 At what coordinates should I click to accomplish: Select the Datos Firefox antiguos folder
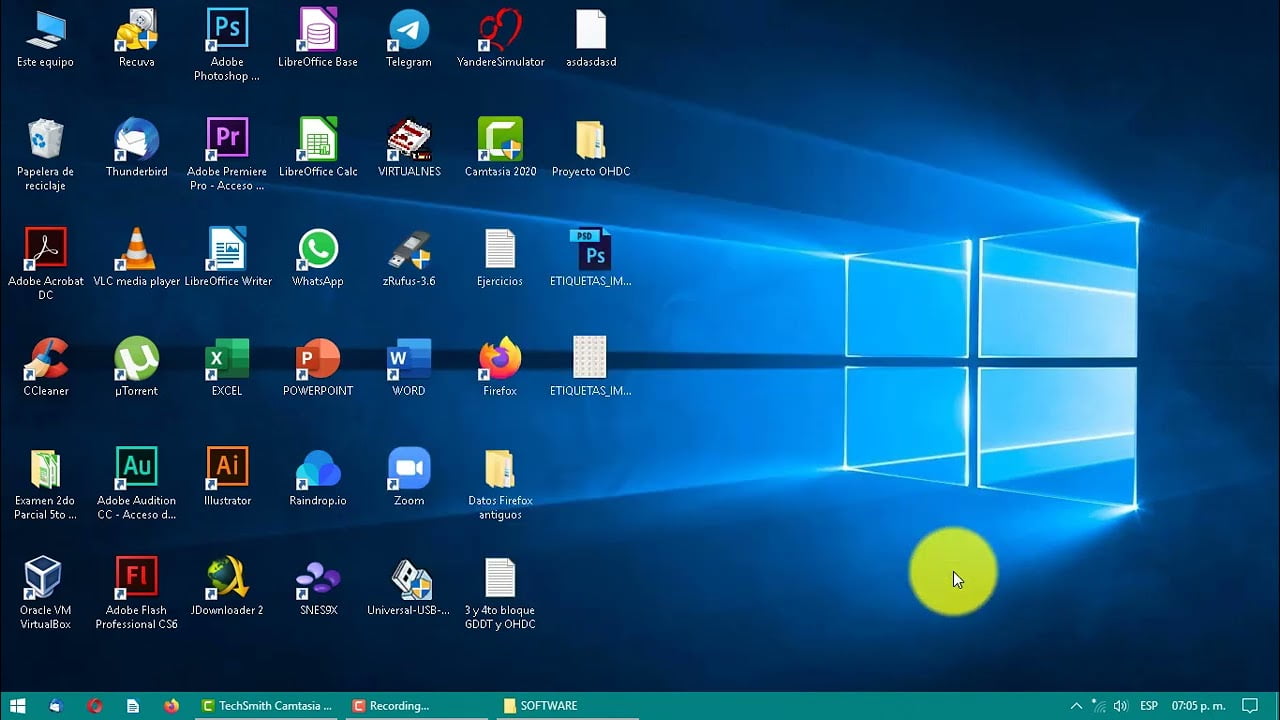click(500, 484)
